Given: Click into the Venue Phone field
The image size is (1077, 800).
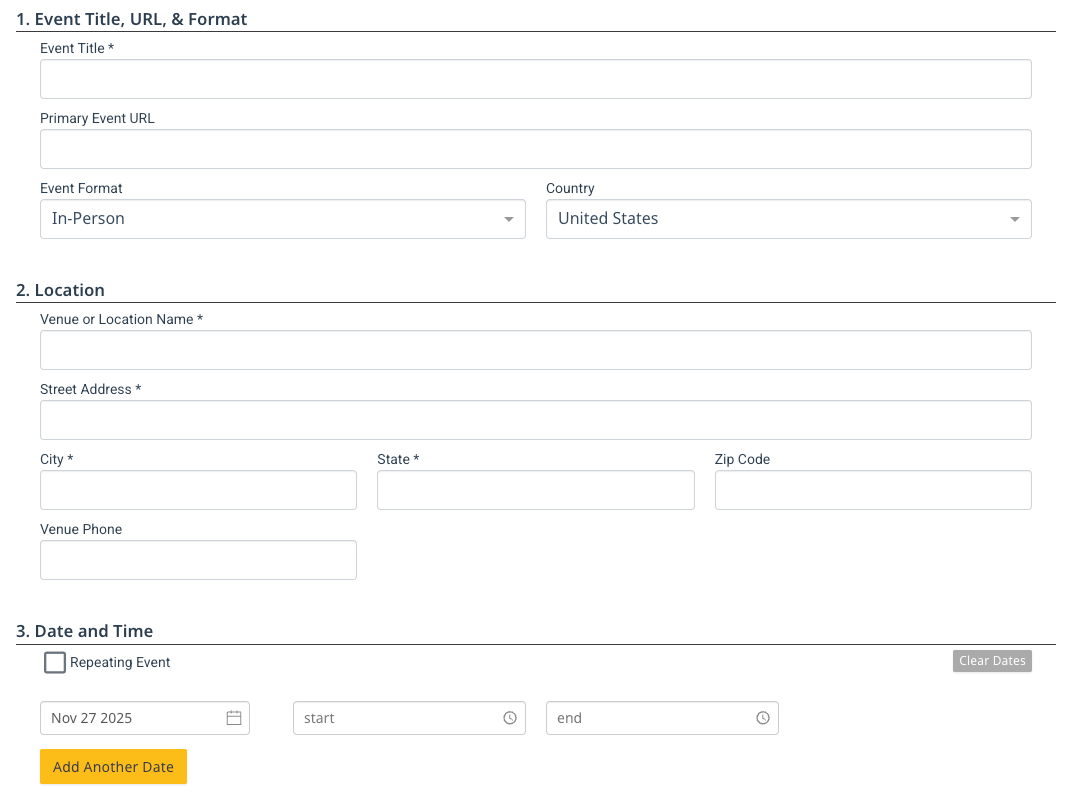Looking at the screenshot, I should coord(198,560).
